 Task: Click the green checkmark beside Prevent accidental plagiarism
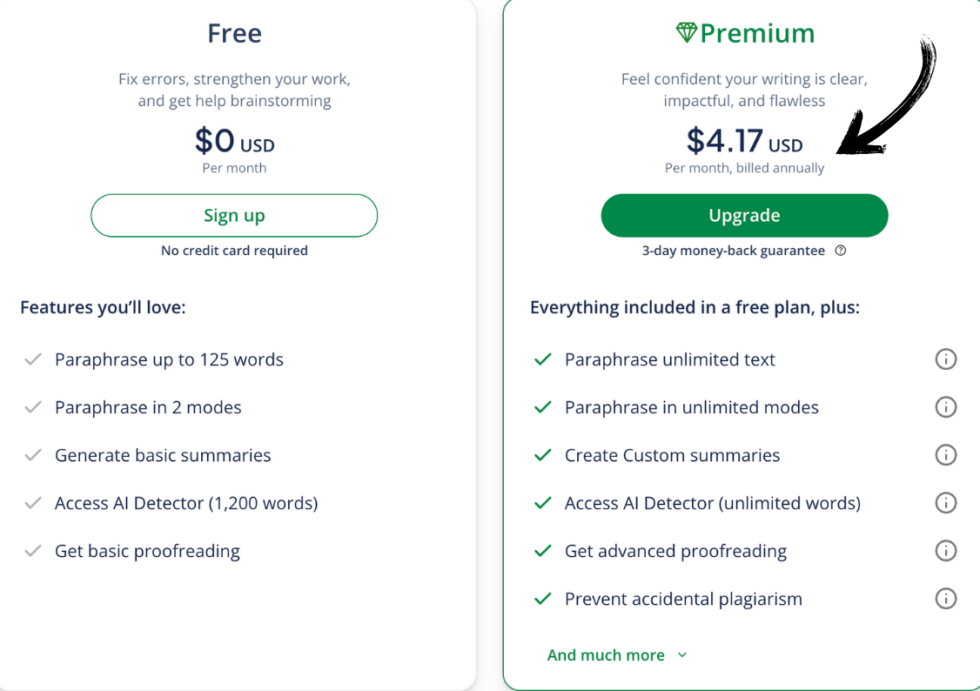pos(542,599)
